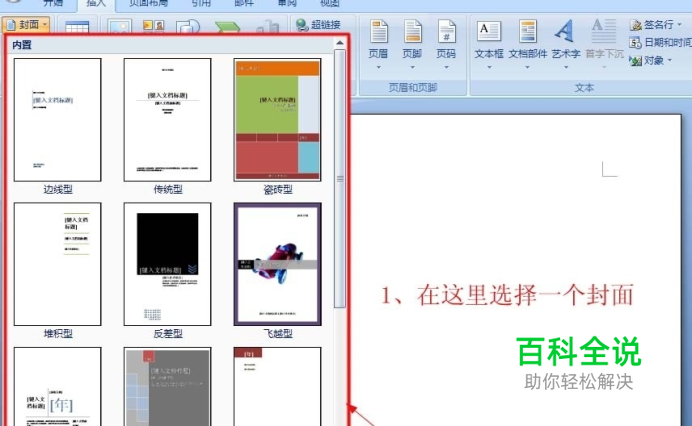Viewport: 692px width, 426px height.
Task: Switch to the 视图 ribbon tab
Action: (330, 4)
